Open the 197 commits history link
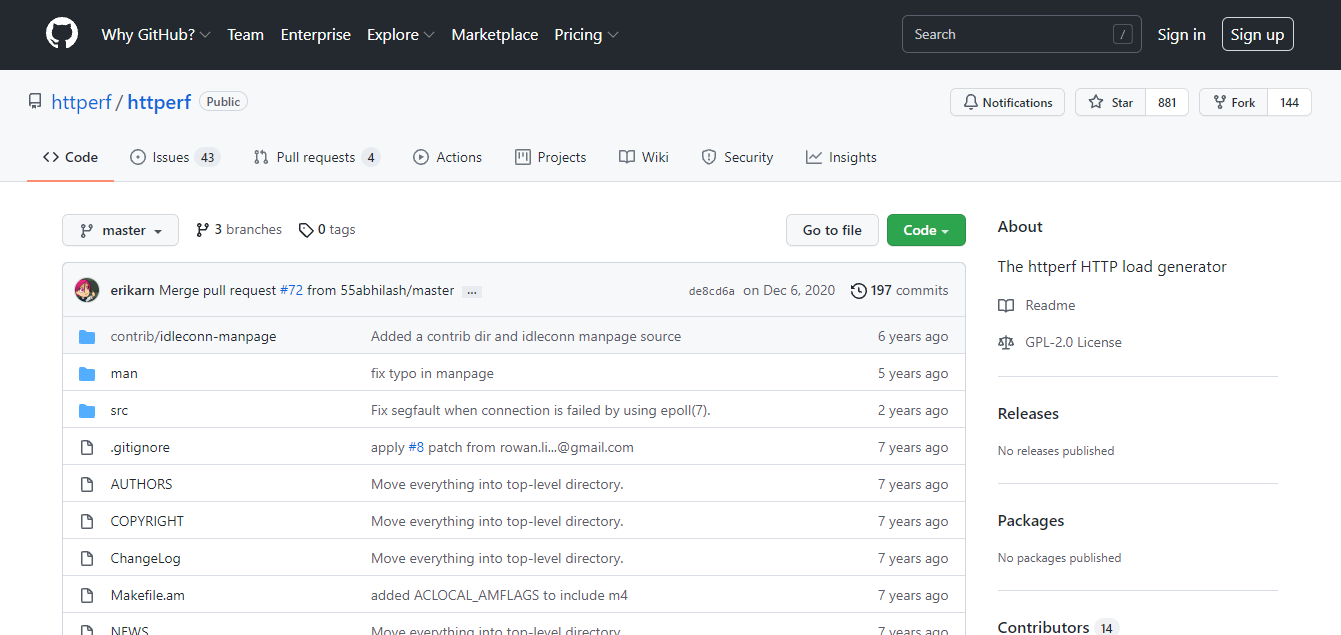Viewport: 1341px width, 635px height. pyautogui.click(x=900, y=290)
